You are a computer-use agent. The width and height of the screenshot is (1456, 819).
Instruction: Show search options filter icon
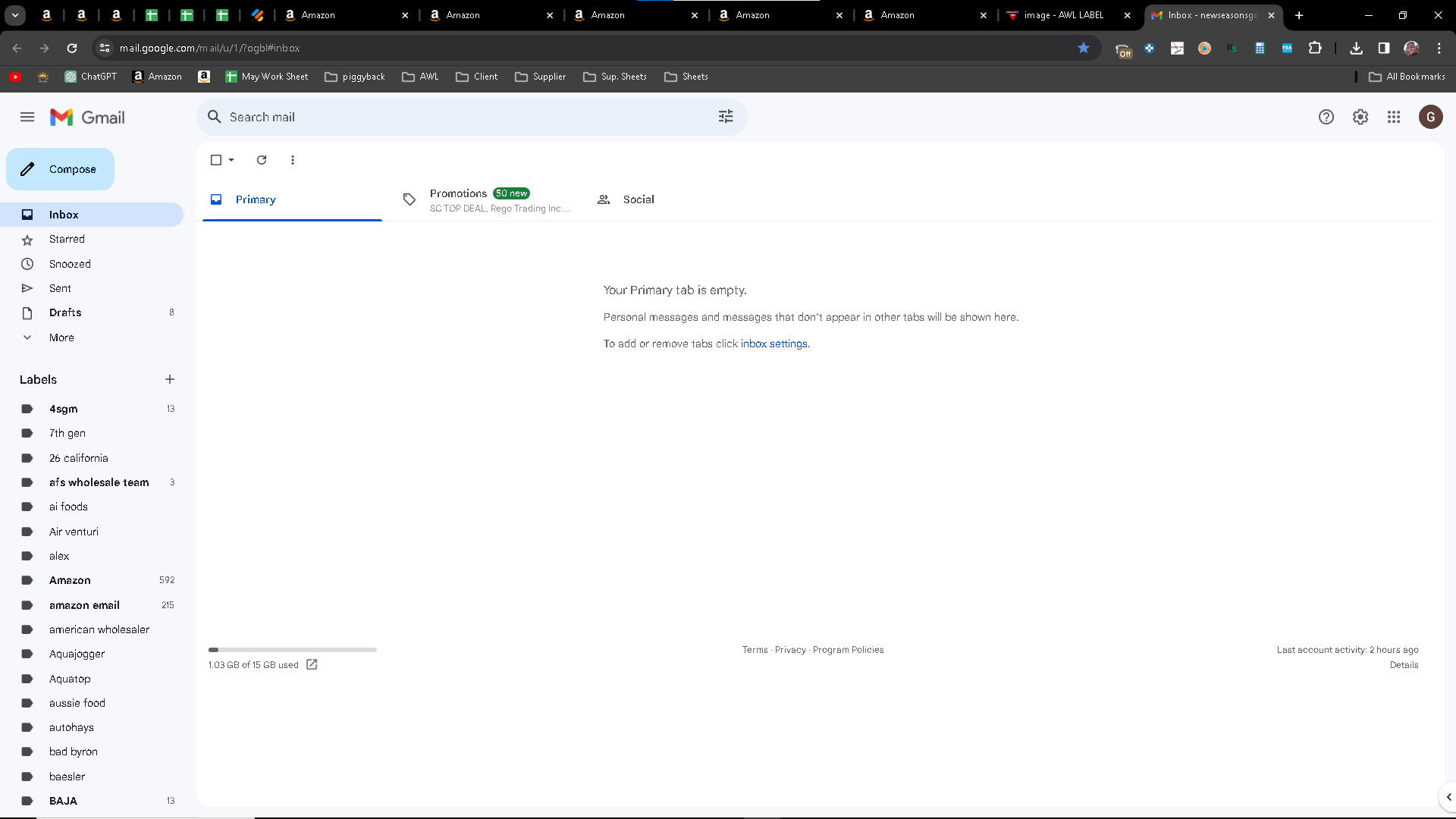(x=726, y=117)
